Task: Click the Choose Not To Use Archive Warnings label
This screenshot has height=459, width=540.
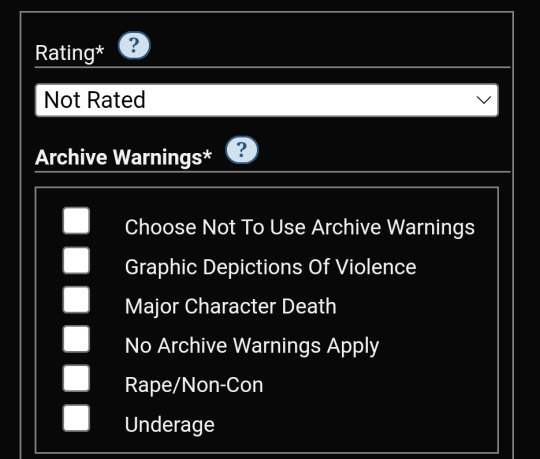Action: click(300, 228)
